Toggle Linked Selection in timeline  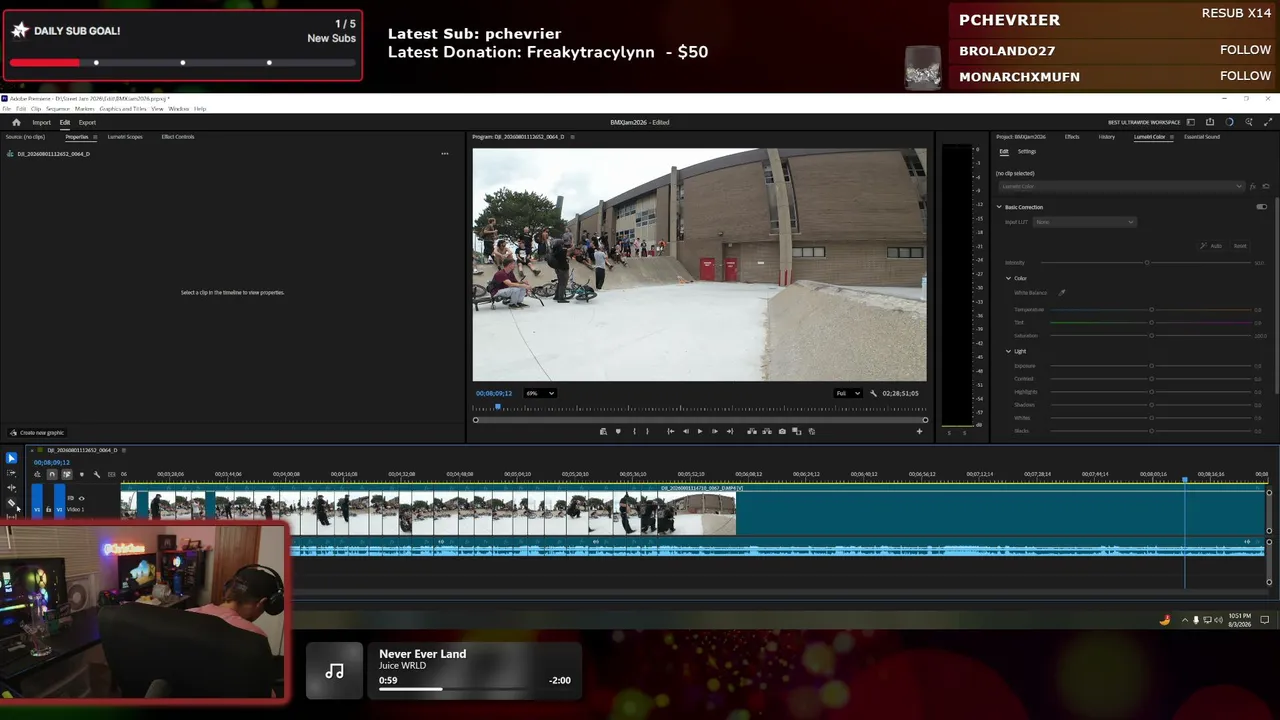[67, 474]
